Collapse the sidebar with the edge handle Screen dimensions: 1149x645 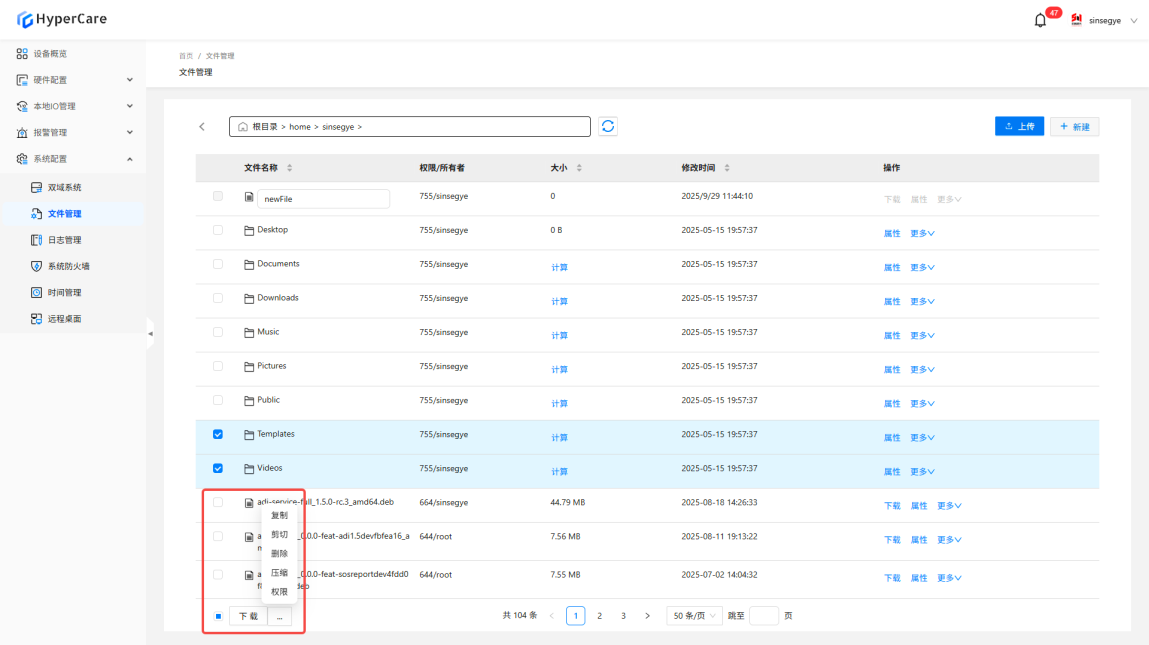pos(150,333)
